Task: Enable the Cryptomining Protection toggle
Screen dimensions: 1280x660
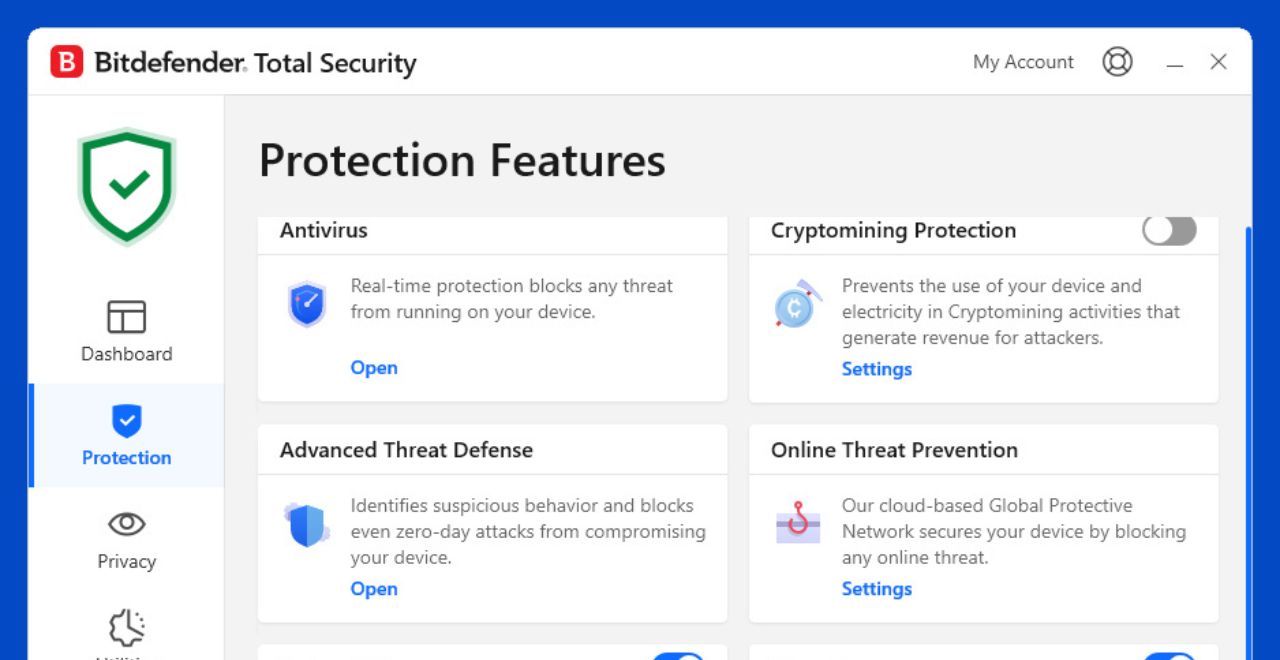Action: click(1170, 230)
